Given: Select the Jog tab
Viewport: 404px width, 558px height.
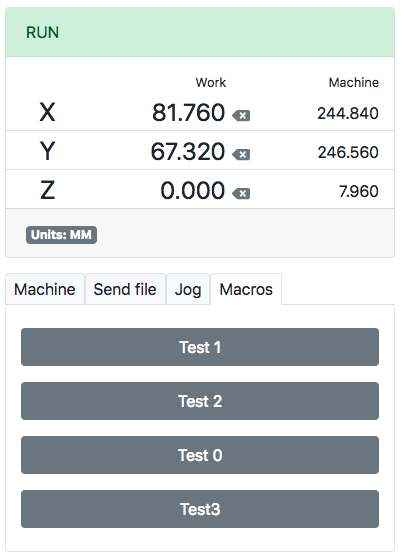Looking at the screenshot, I should pos(188,289).
